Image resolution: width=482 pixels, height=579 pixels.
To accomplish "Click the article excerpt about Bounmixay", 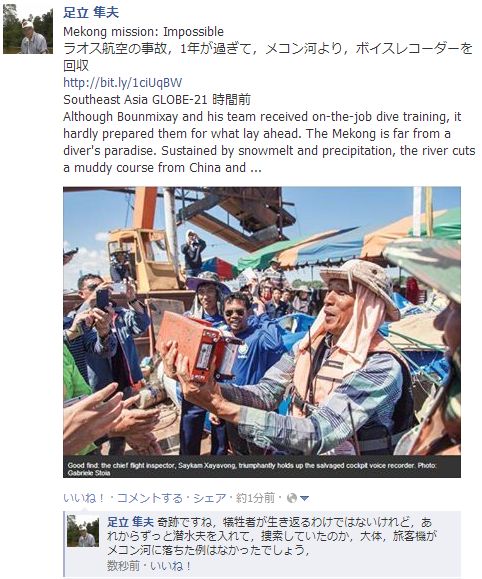I will [x=269, y=142].
